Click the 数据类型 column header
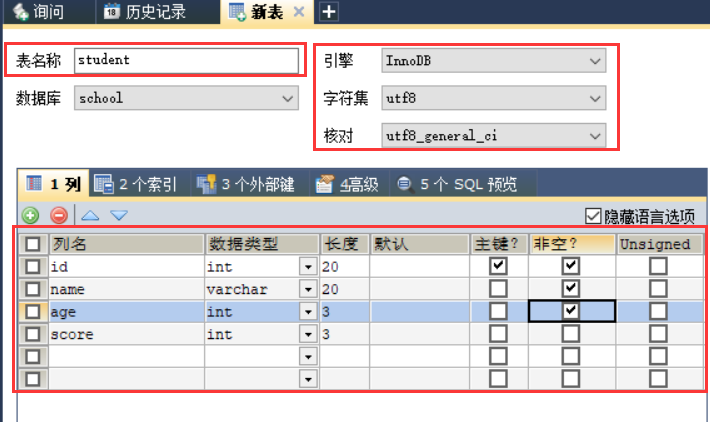This screenshot has height=422, width=710. pyautogui.click(x=262, y=244)
